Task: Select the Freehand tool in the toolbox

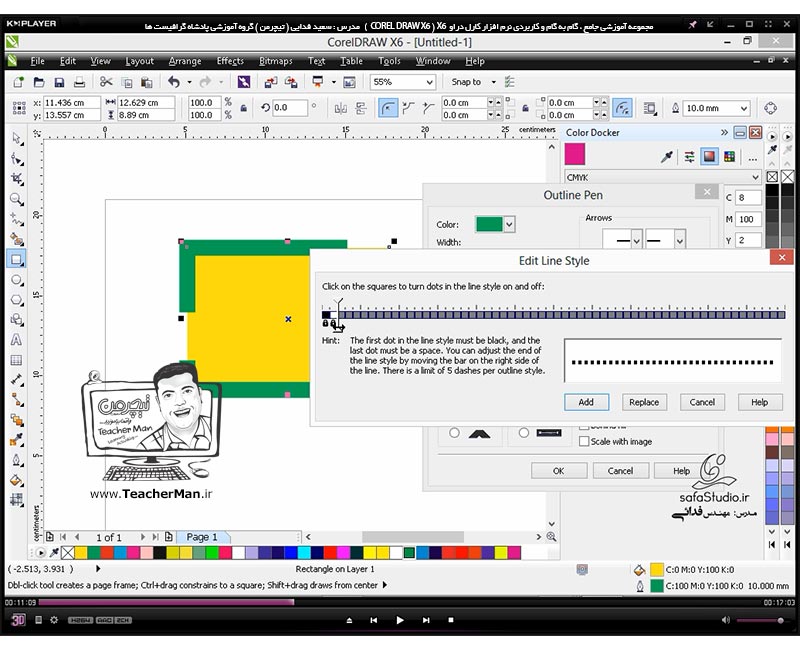Action: [x=17, y=219]
